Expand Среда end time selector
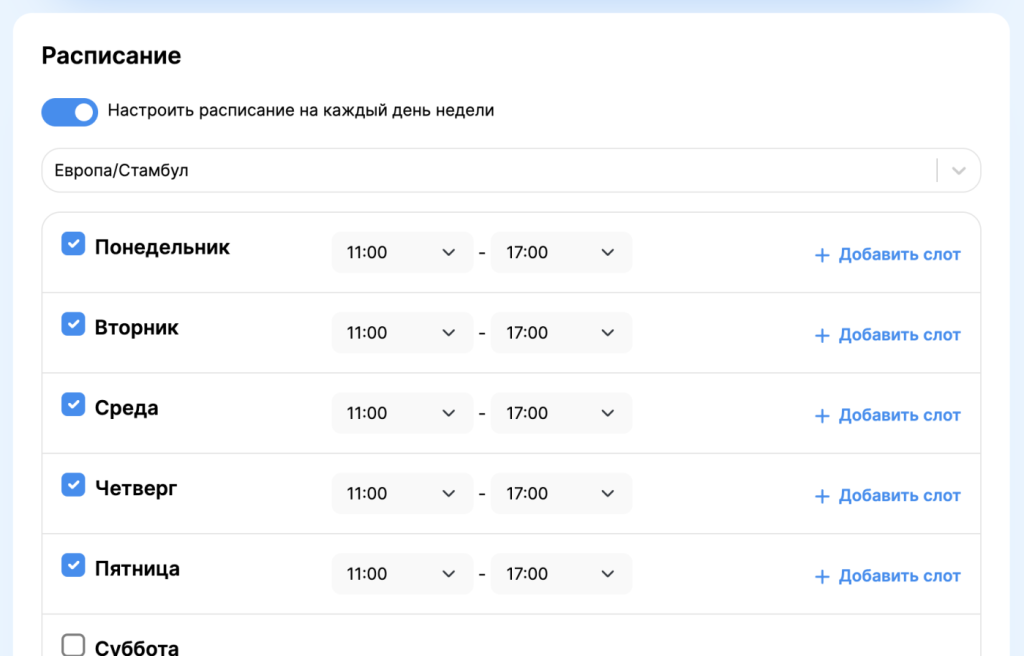The width and height of the screenshot is (1024, 656). click(x=561, y=413)
